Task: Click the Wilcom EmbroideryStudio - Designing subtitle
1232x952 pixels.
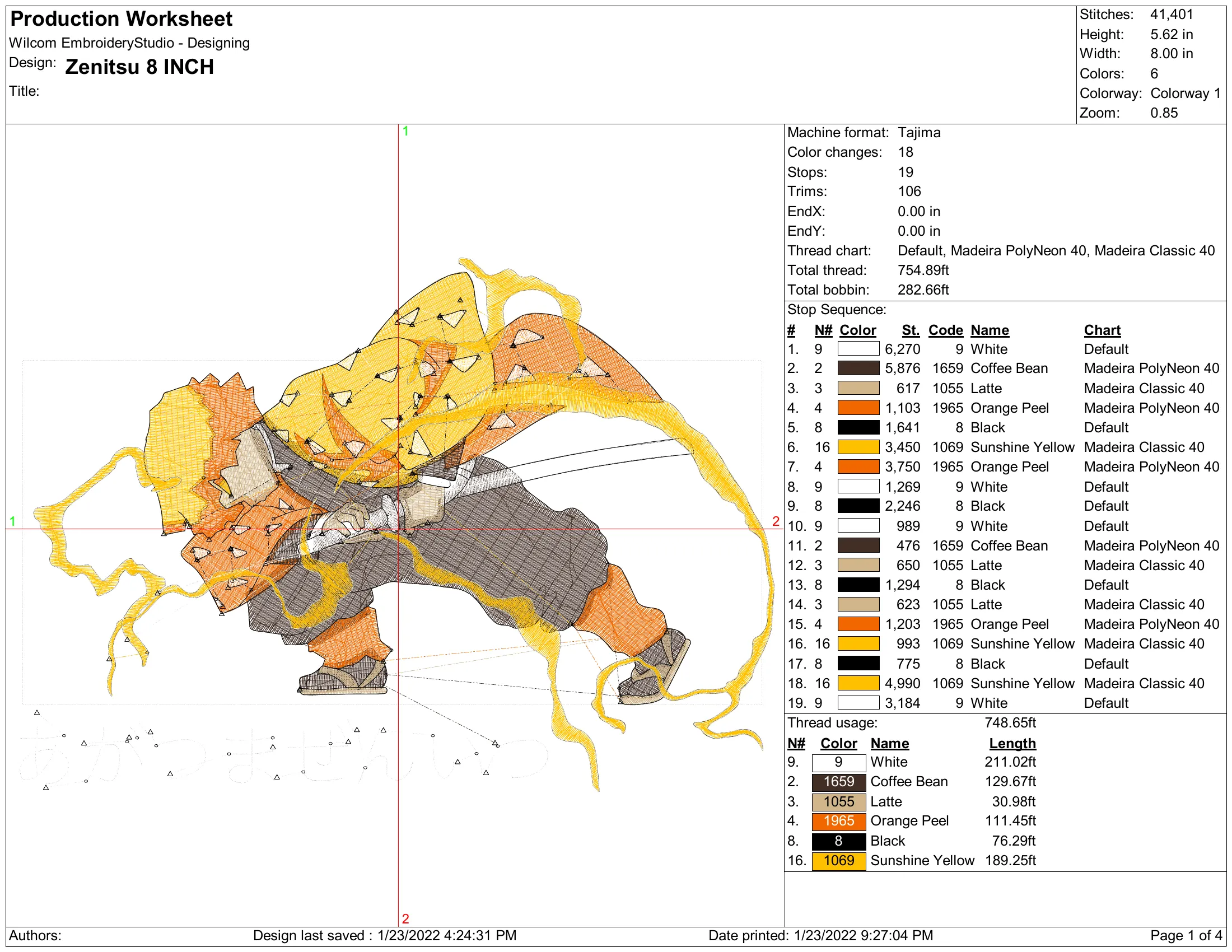Action: (129, 43)
